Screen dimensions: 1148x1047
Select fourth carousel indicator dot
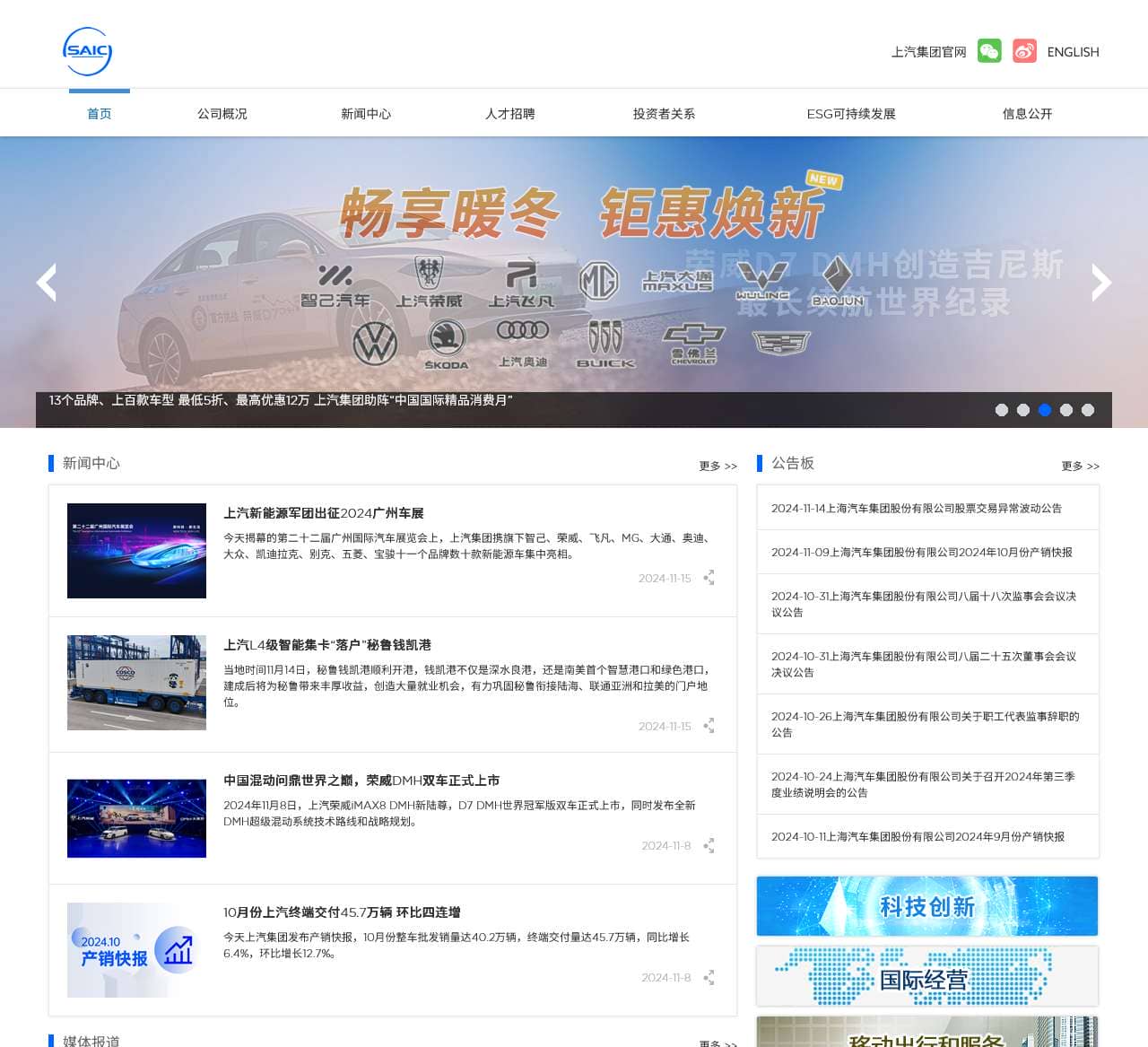1066,410
